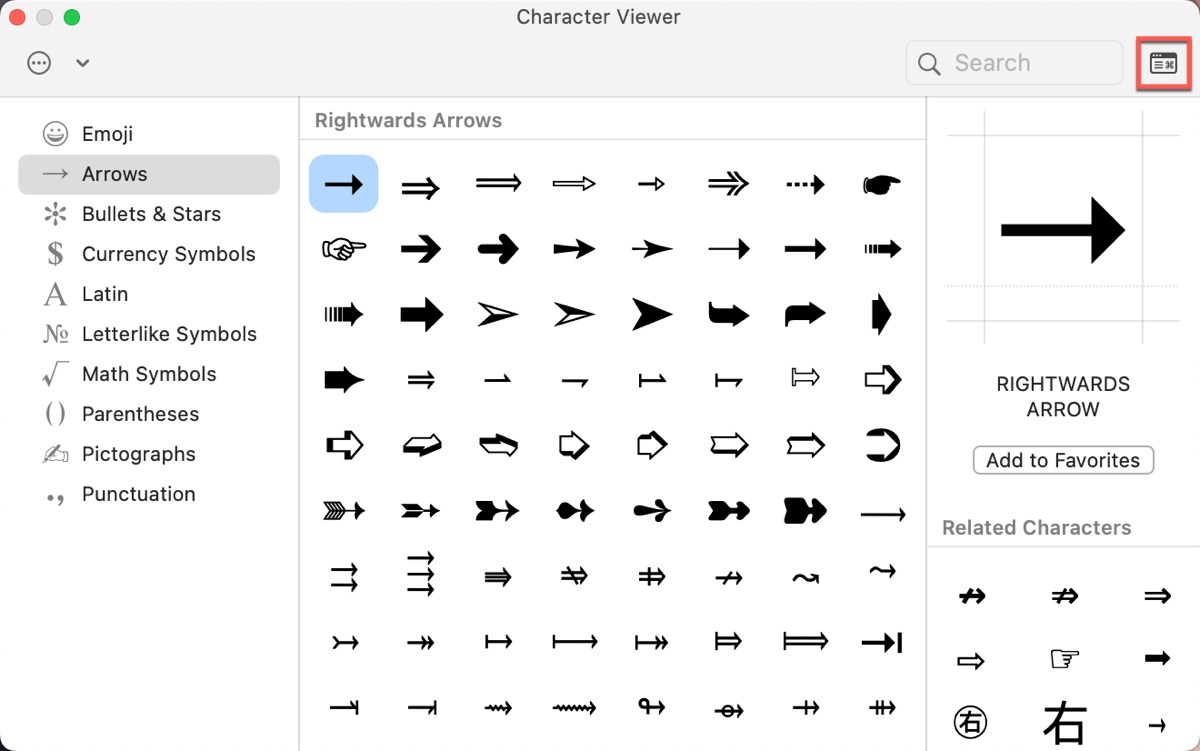Select the rightwards arrow to bar symbol
Image resolution: width=1200 pixels, height=751 pixels.
click(x=881, y=643)
